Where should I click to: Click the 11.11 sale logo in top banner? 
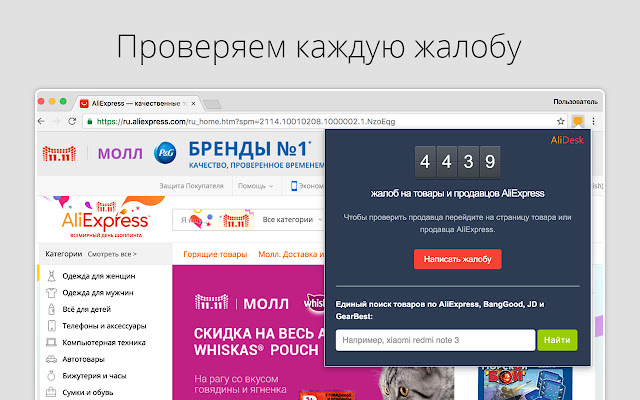(x=60, y=153)
